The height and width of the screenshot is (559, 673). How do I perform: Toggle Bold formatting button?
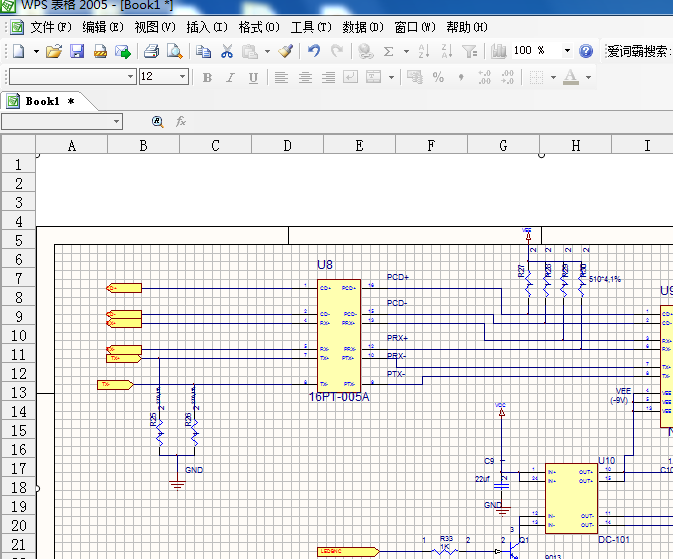click(207, 77)
